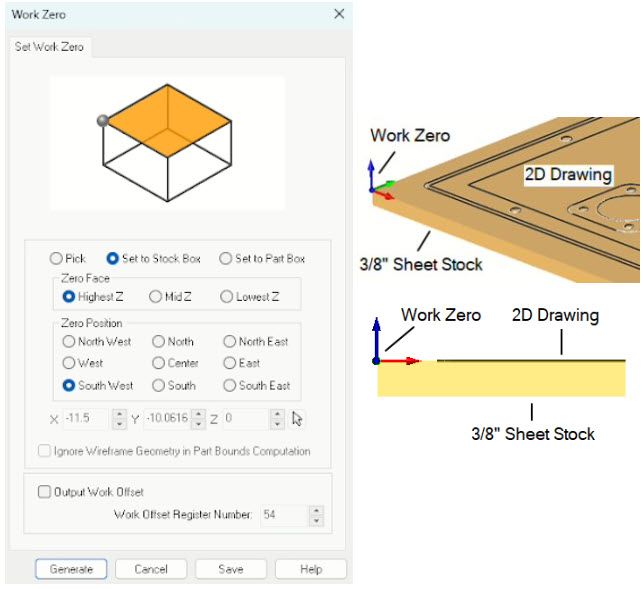Open the Set Work Zero tab
This screenshot has width=644, height=589.
click(49, 47)
